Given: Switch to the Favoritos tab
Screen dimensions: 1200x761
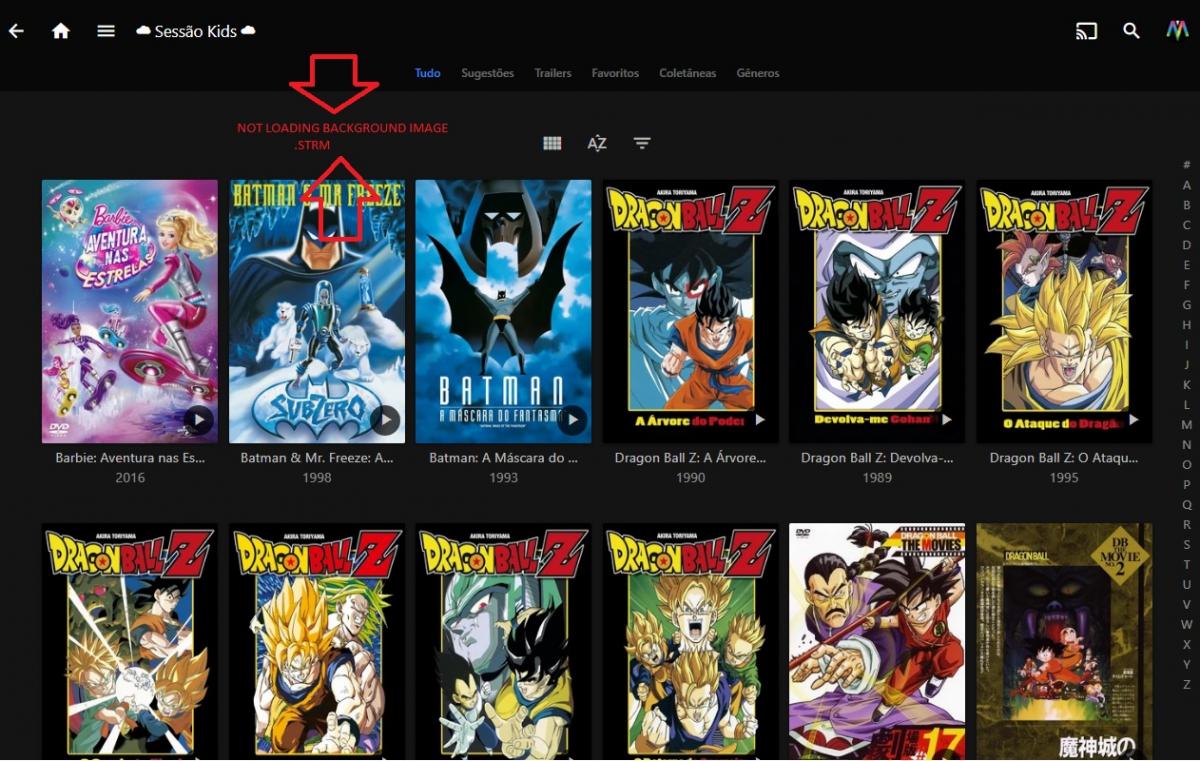Looking at the screenshot, I should tap(615, 73).
